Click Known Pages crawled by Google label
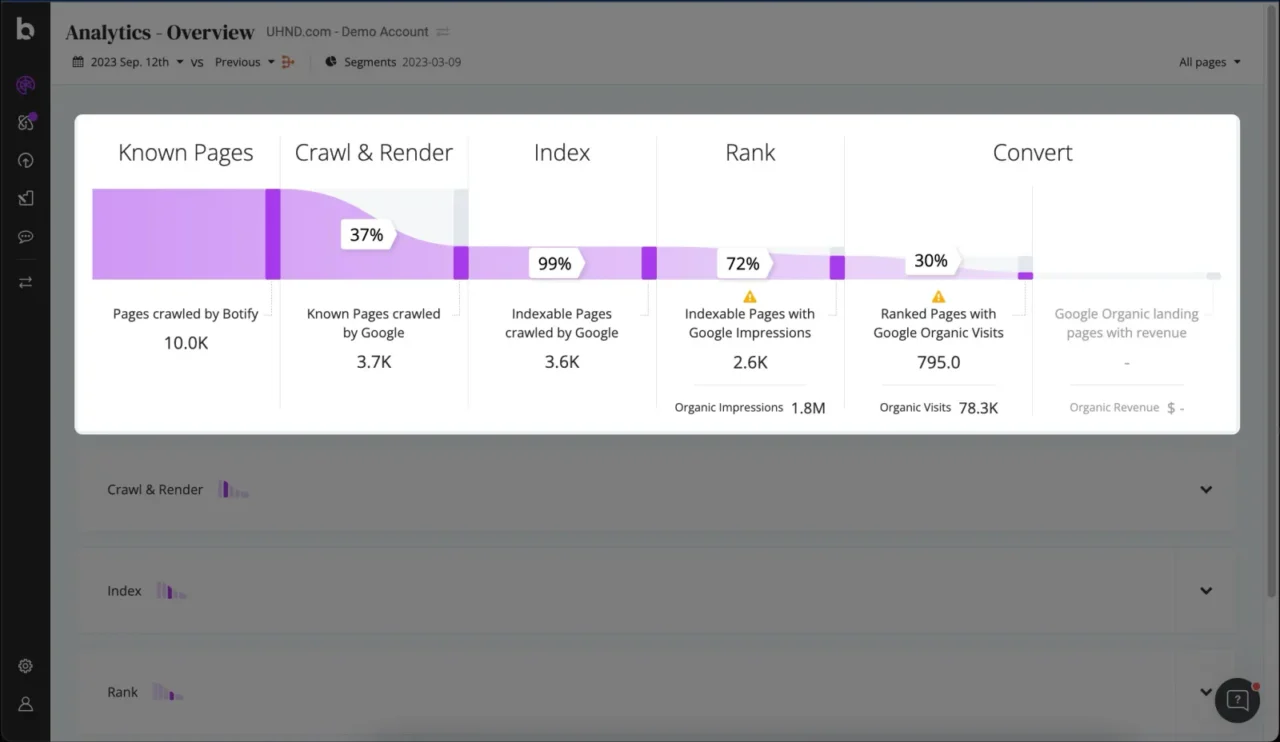 [x=374, y=323]
